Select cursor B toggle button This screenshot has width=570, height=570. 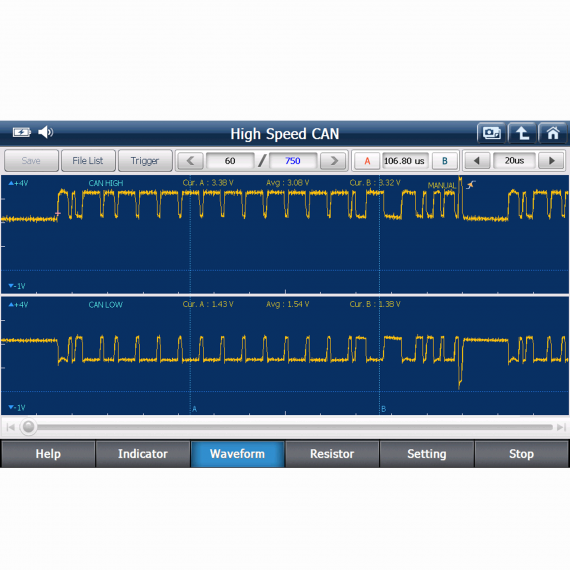pos(445,161)
